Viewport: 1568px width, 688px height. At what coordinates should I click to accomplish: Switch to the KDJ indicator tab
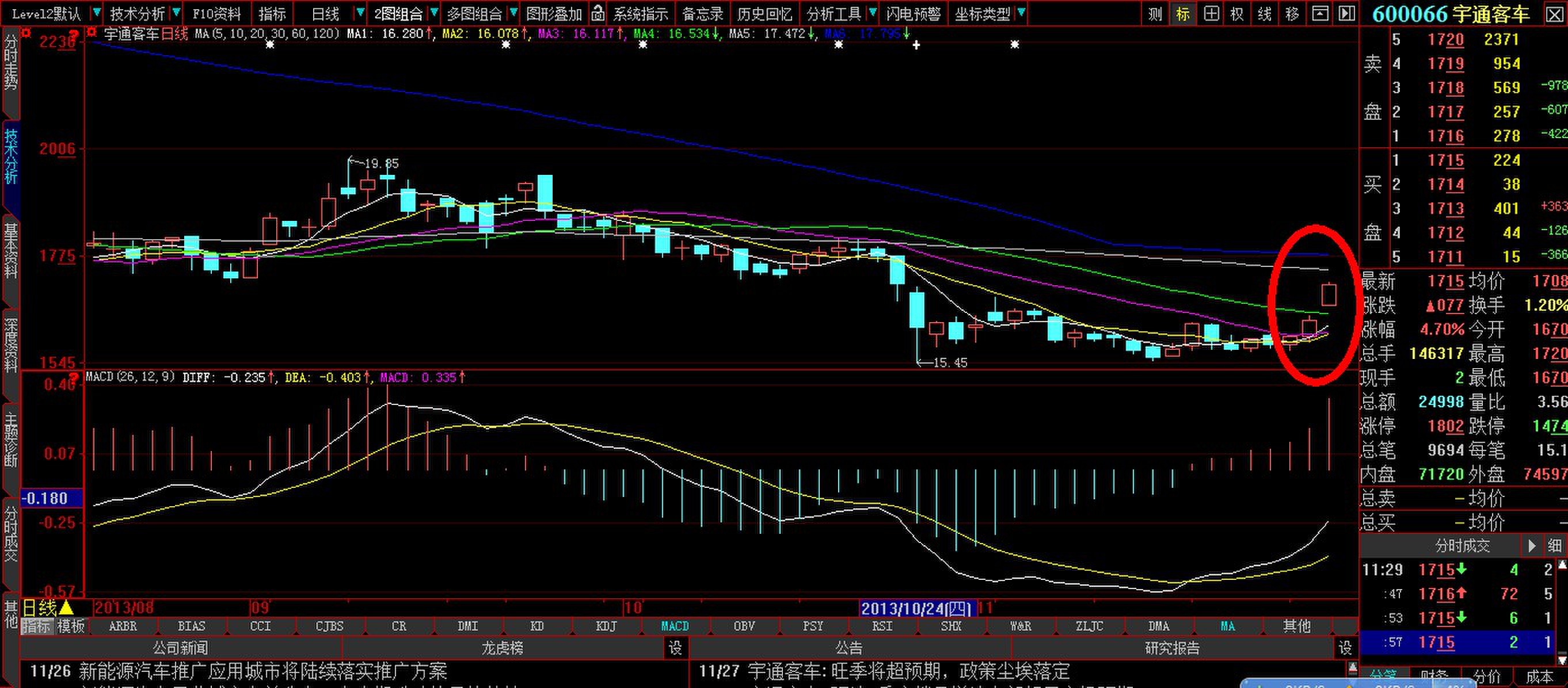(606, 626)
